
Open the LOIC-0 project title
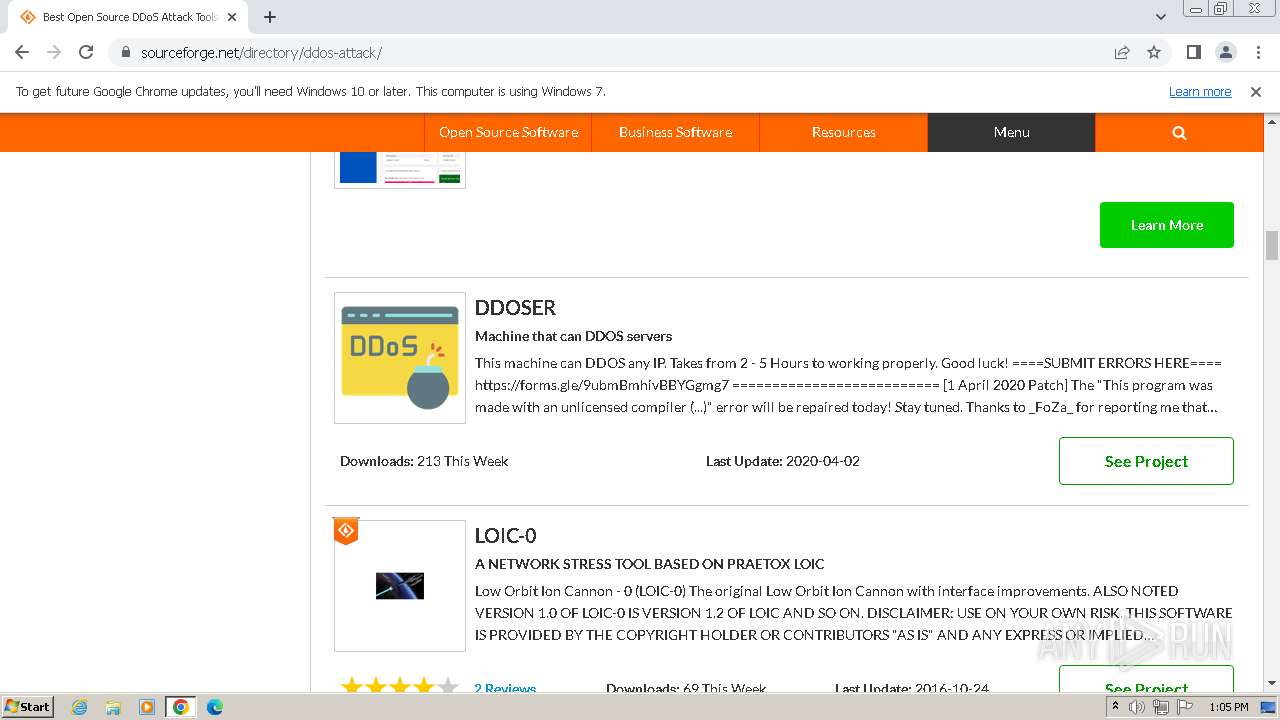tap(505, 536)
